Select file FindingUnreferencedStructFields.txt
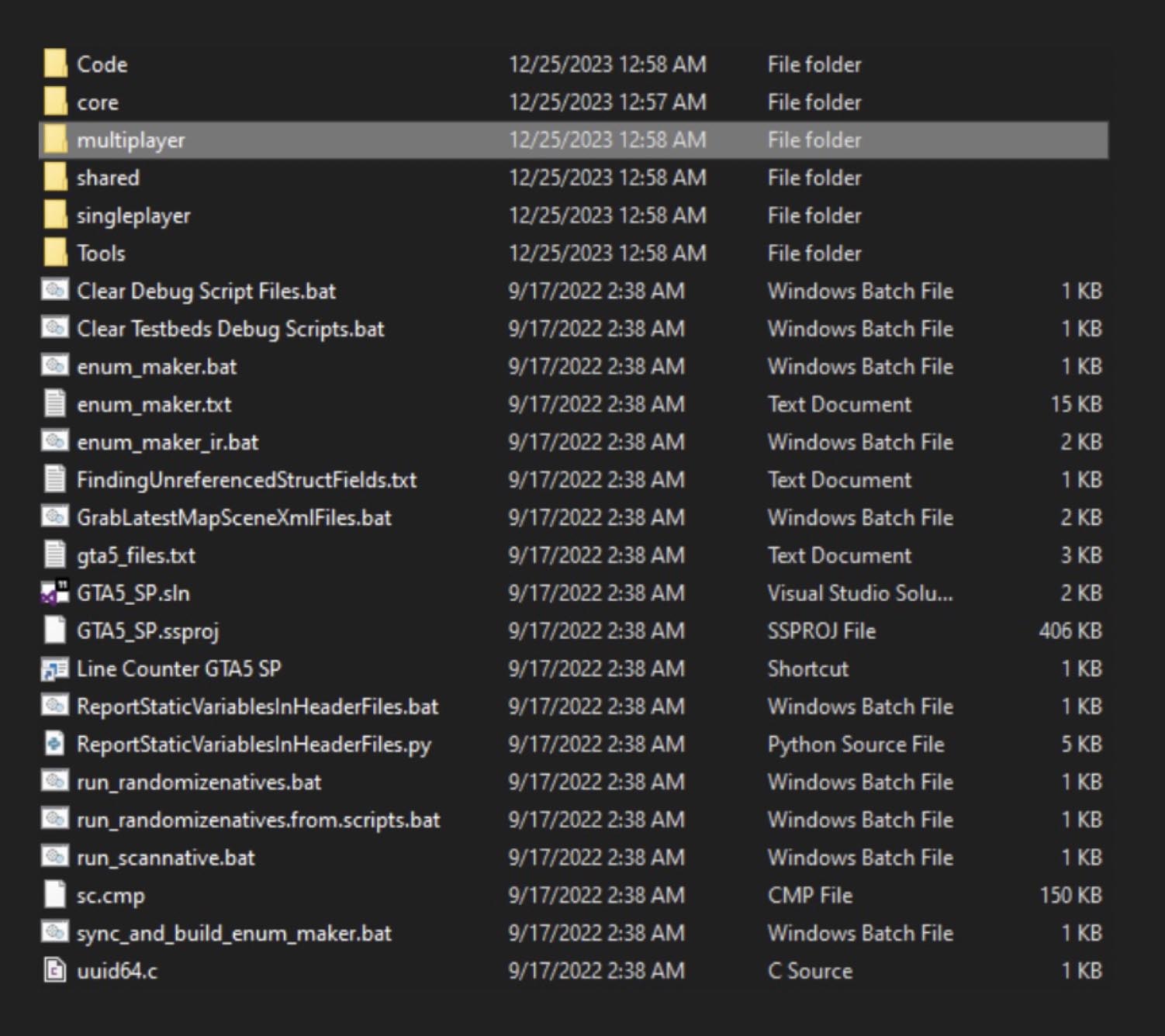 coord(247,480)
